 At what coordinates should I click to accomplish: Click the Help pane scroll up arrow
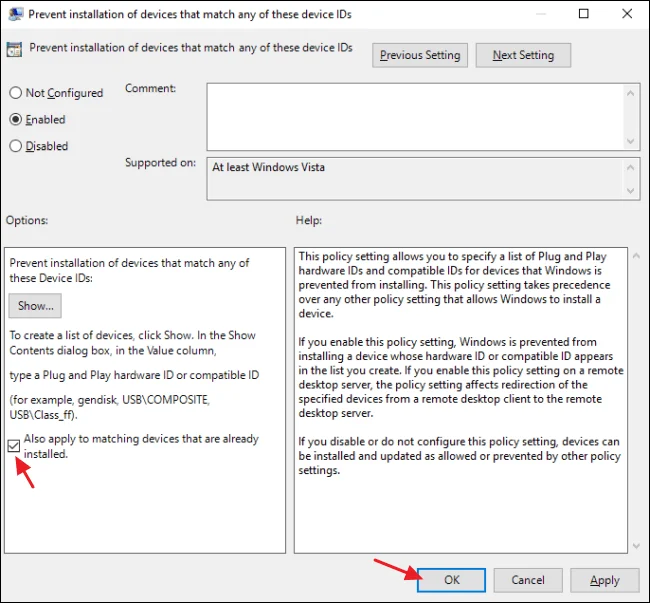click(x=637, y=256)
